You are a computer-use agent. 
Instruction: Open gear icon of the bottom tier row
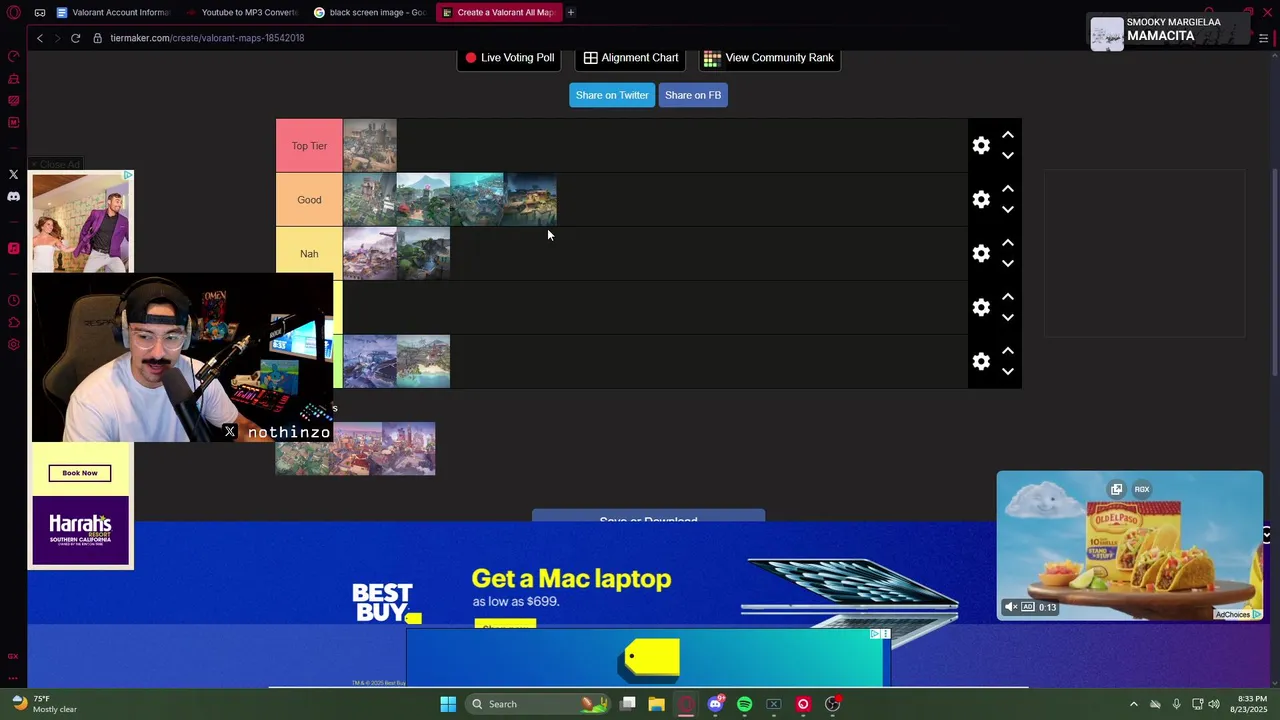point(981,362)
